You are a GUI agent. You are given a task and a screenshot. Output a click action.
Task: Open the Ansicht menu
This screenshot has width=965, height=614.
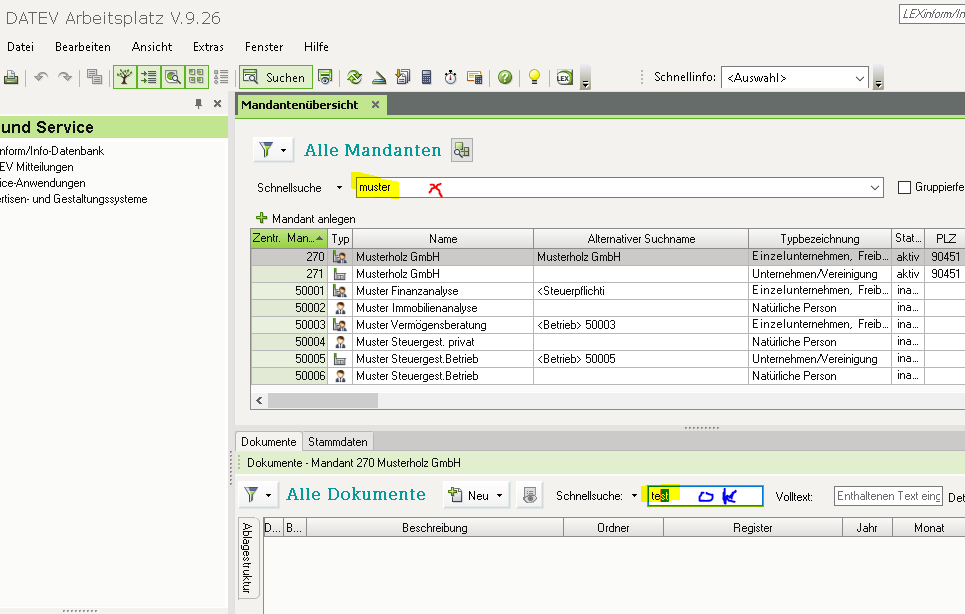point(152,47)
